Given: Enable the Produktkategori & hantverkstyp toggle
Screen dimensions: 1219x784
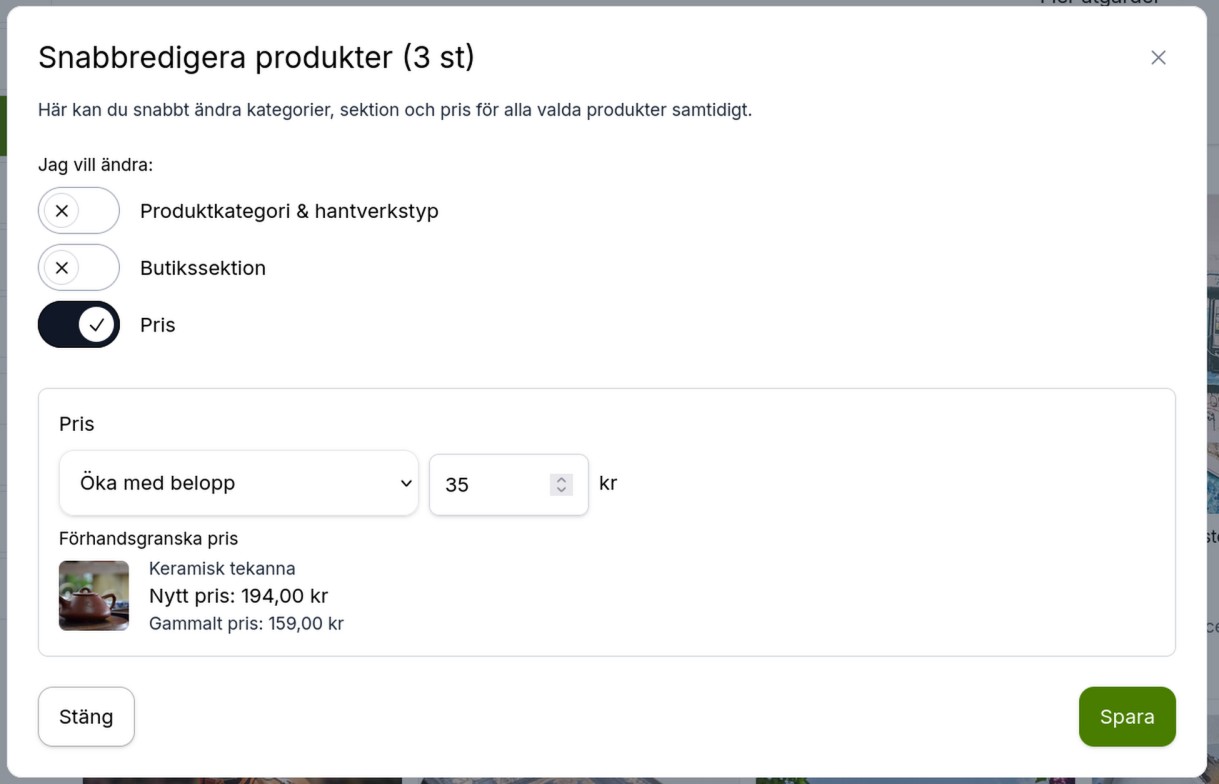Looking at the screenshot, I should click(78, 210).
